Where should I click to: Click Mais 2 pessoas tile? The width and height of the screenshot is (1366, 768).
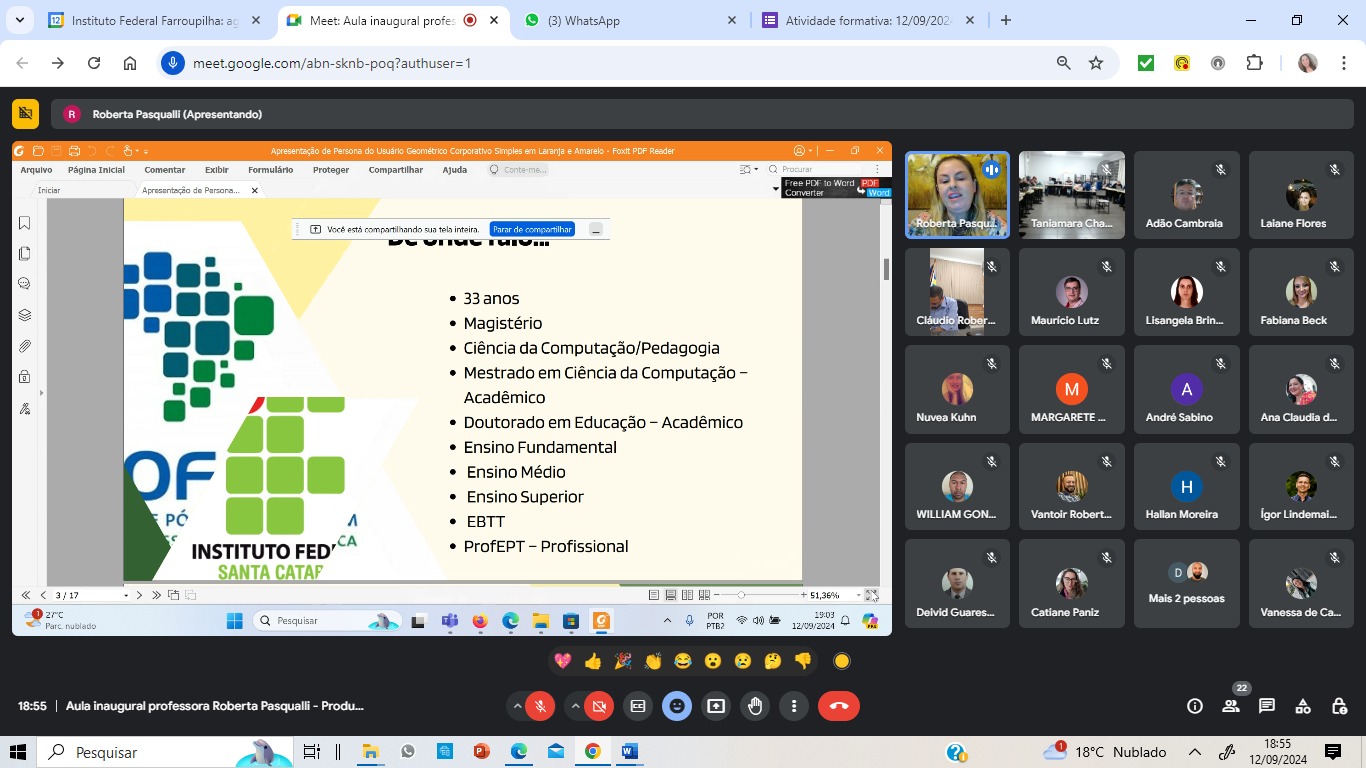tap(1186, 584)
